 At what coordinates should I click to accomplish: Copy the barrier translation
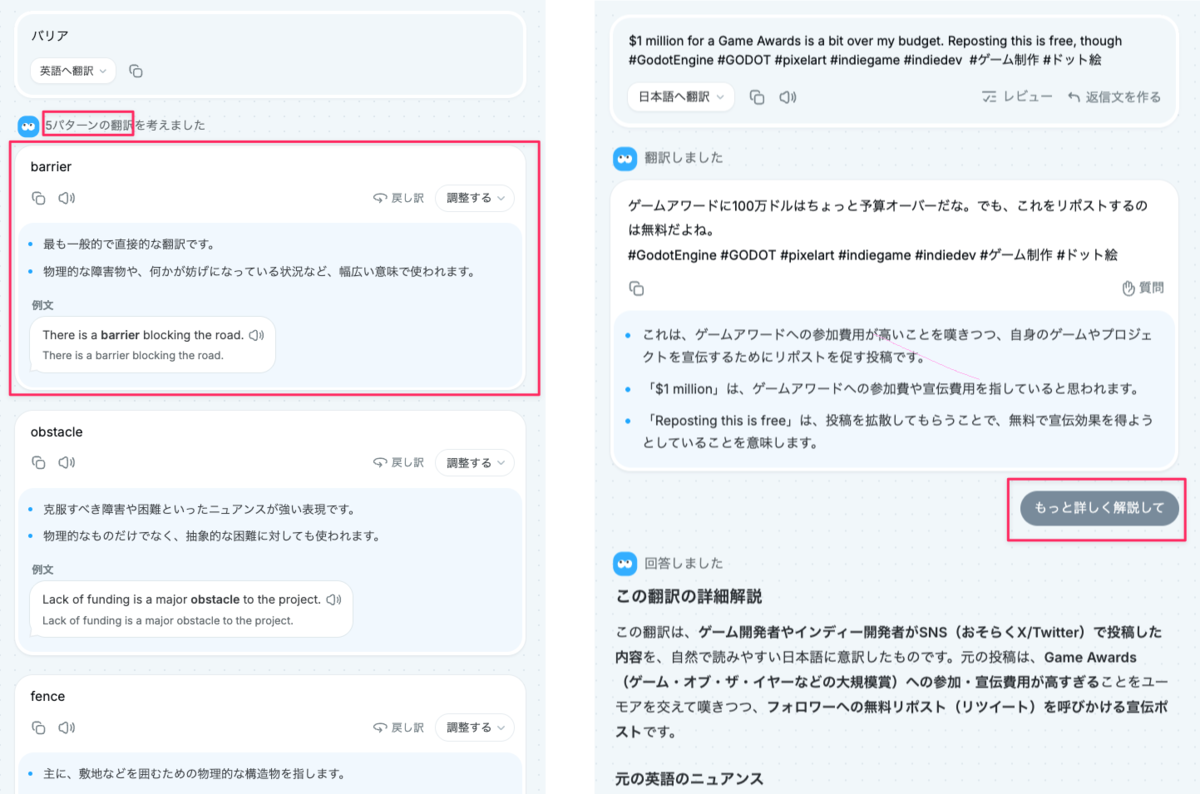39,198
